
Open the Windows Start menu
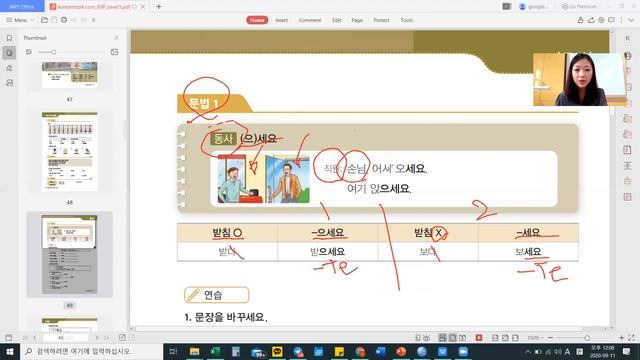pyautogui.click(x=10, y=351)
